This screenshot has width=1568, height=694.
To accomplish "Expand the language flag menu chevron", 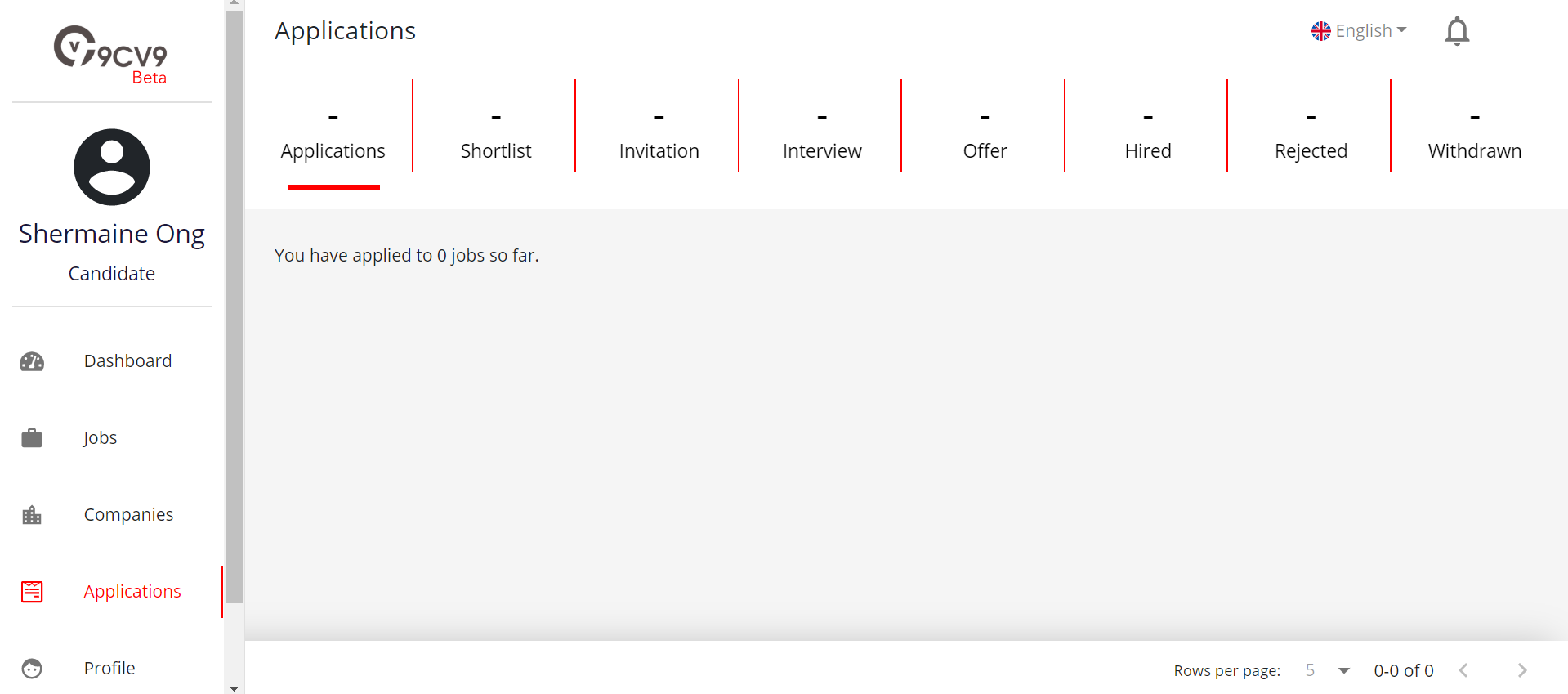I will click(x=1402, y=30).
